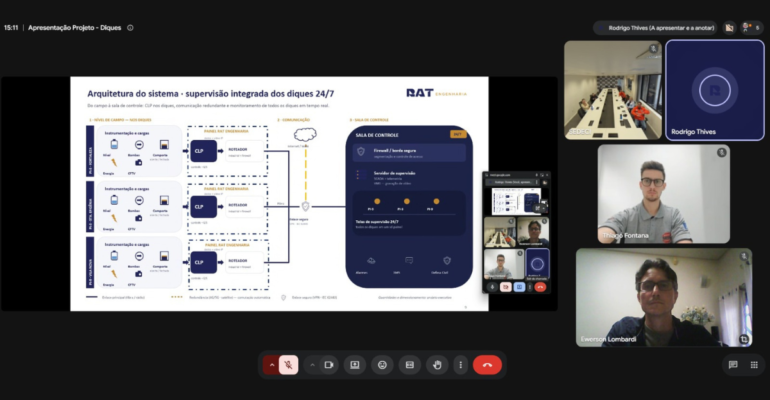770x400 pixels.
Task: Unmute the microphone in the call toolbar
Action: pyautogui.click(x=289, y=365)
